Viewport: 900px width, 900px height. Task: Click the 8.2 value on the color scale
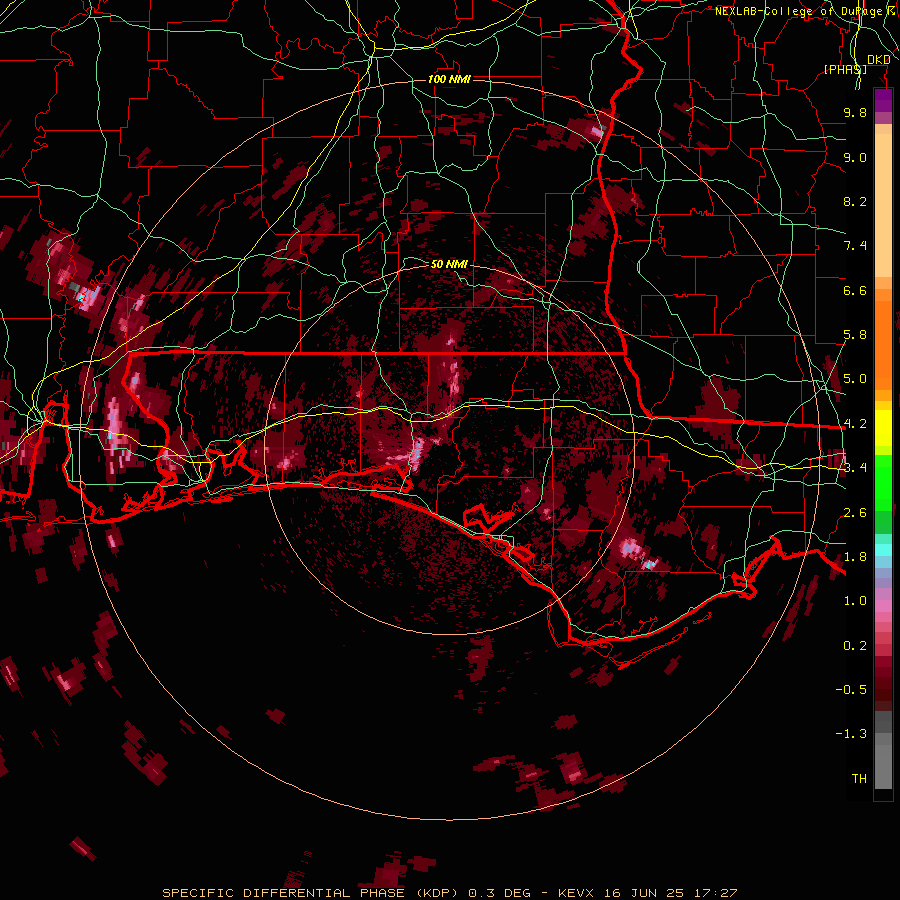(855, 201)
